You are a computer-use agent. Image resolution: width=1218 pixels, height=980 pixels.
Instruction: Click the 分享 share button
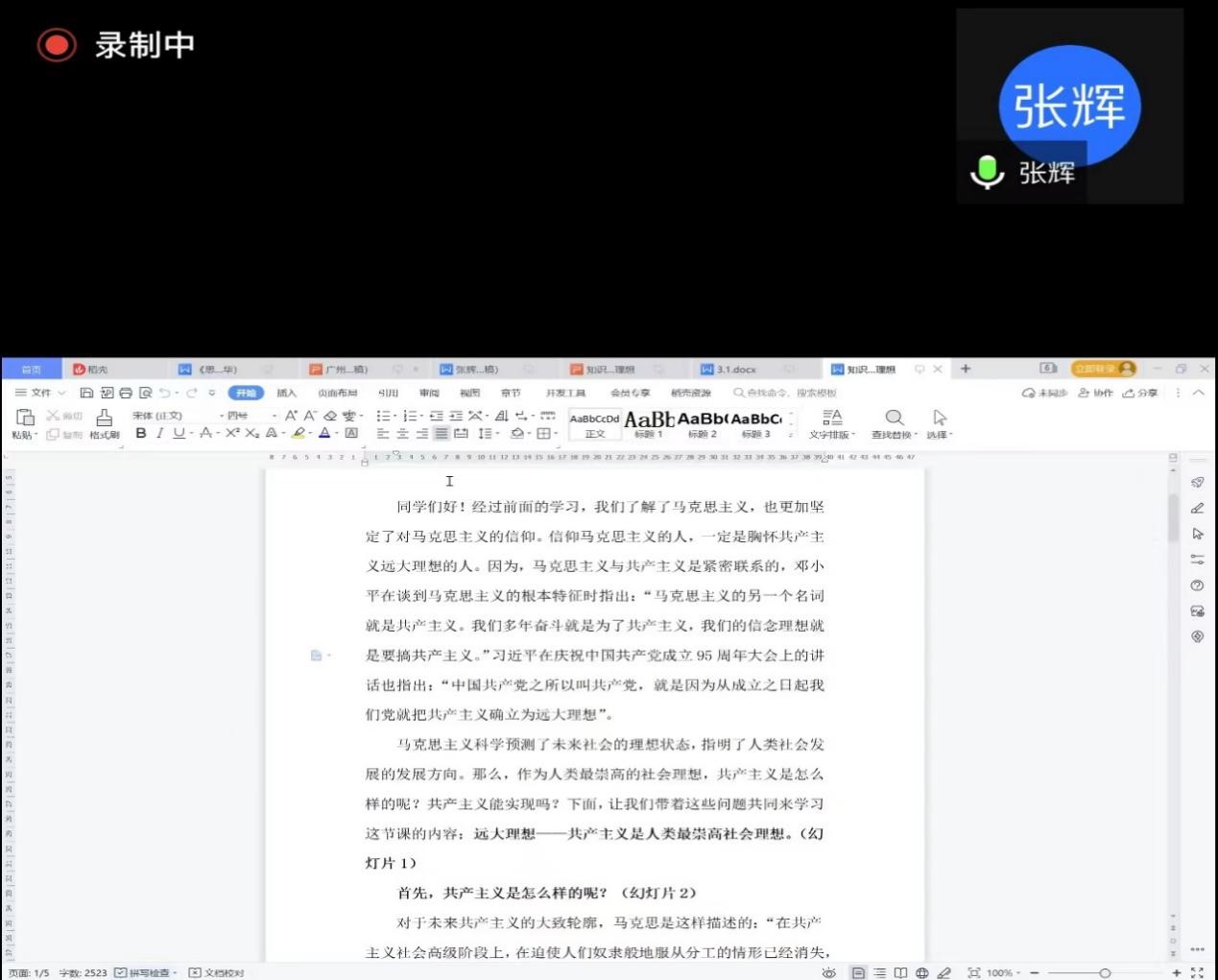[1140, 393]
